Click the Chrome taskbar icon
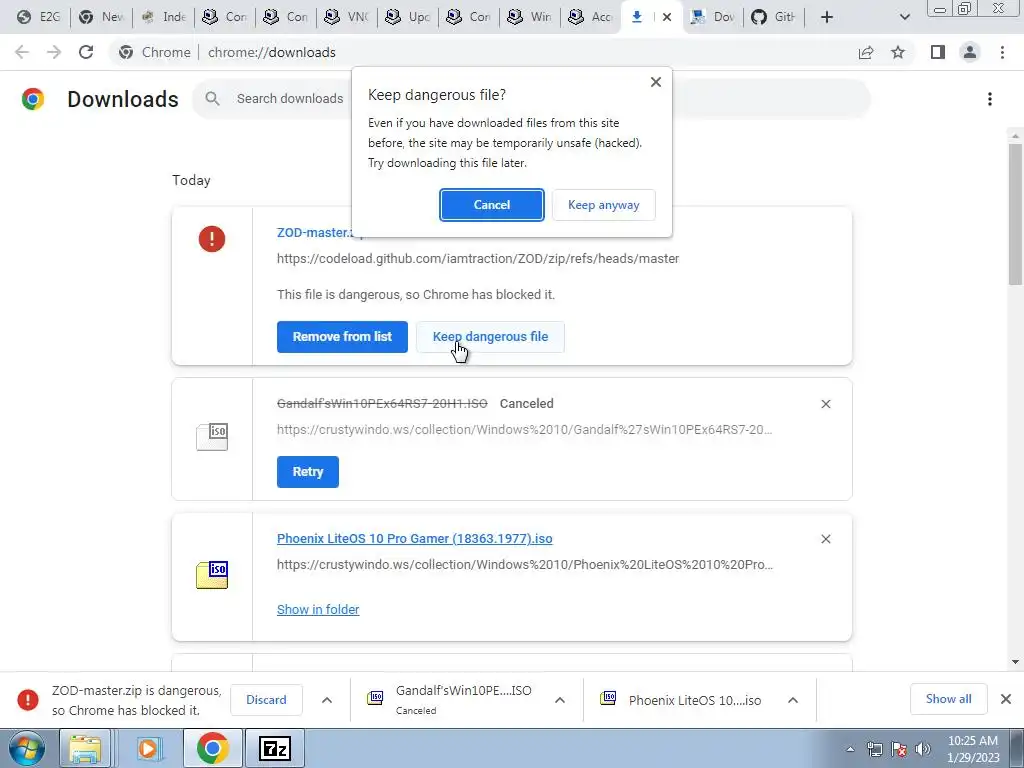 [x=212, y=749]
